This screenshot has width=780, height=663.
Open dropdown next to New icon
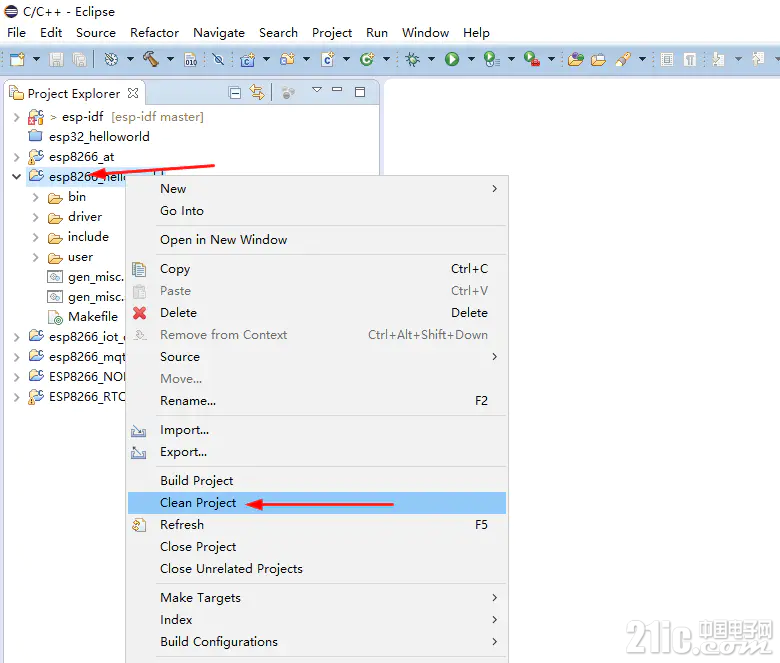click(36, 59)
